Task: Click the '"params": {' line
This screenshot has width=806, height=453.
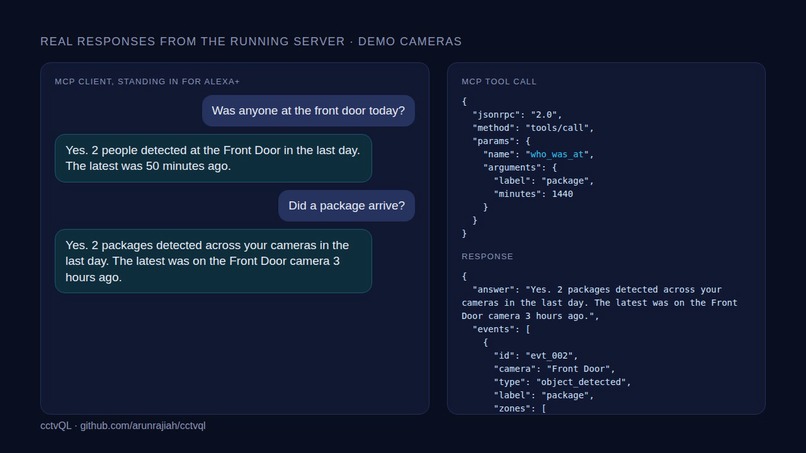Action: click(x=501, y=141)
